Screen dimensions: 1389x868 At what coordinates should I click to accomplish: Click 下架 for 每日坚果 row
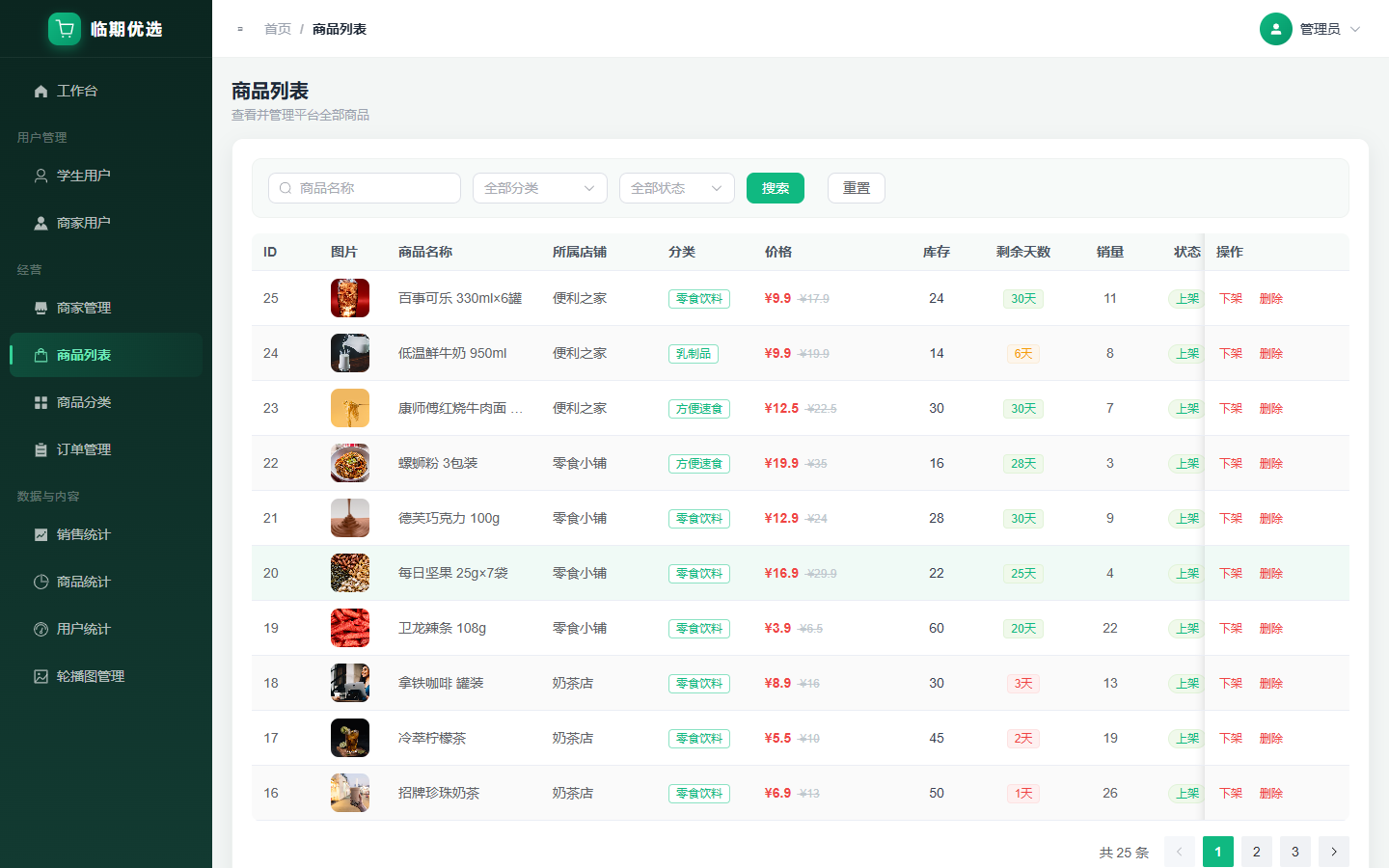tap(1231, 573)
